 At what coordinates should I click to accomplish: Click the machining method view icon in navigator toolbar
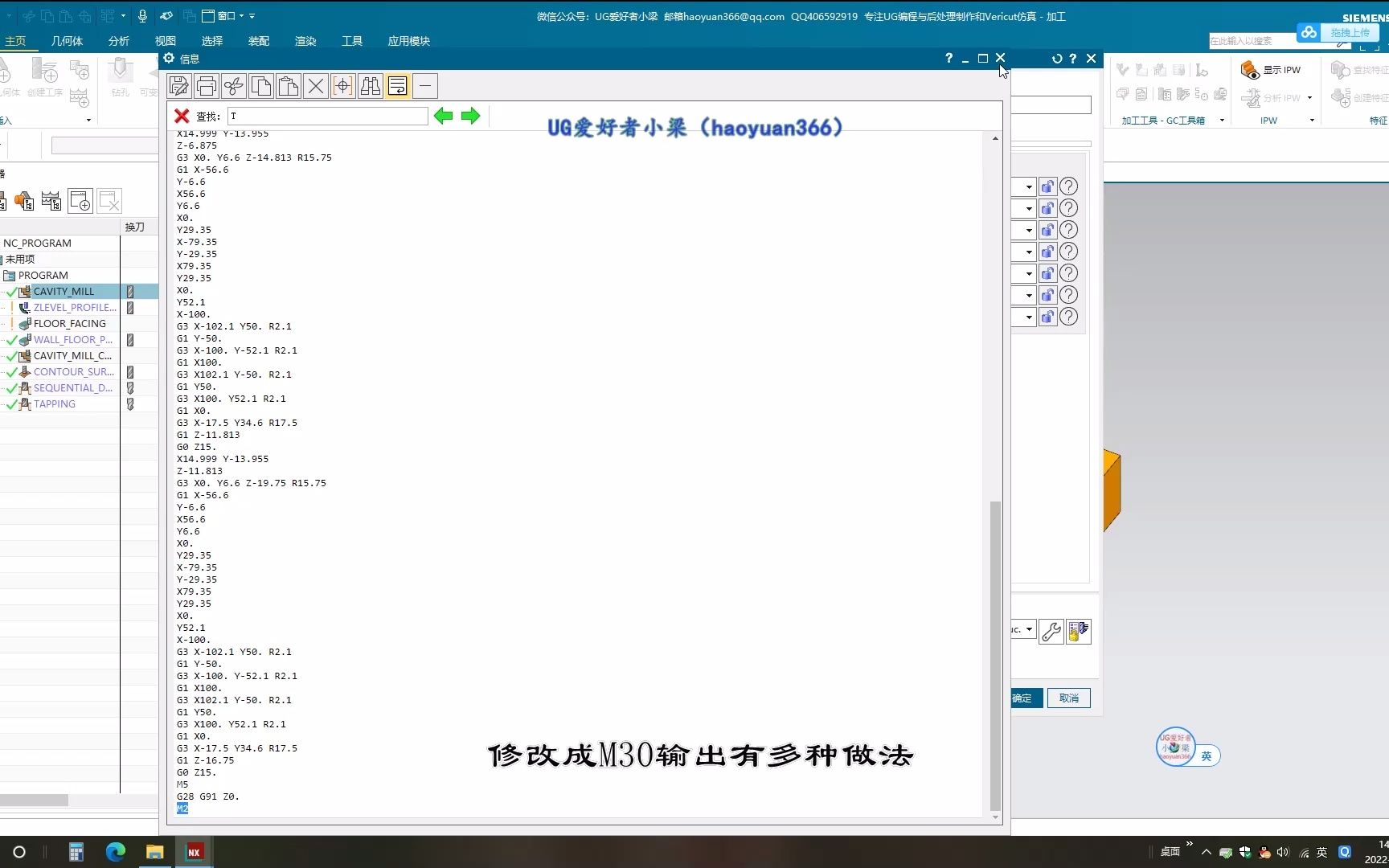tap(51, 201)
